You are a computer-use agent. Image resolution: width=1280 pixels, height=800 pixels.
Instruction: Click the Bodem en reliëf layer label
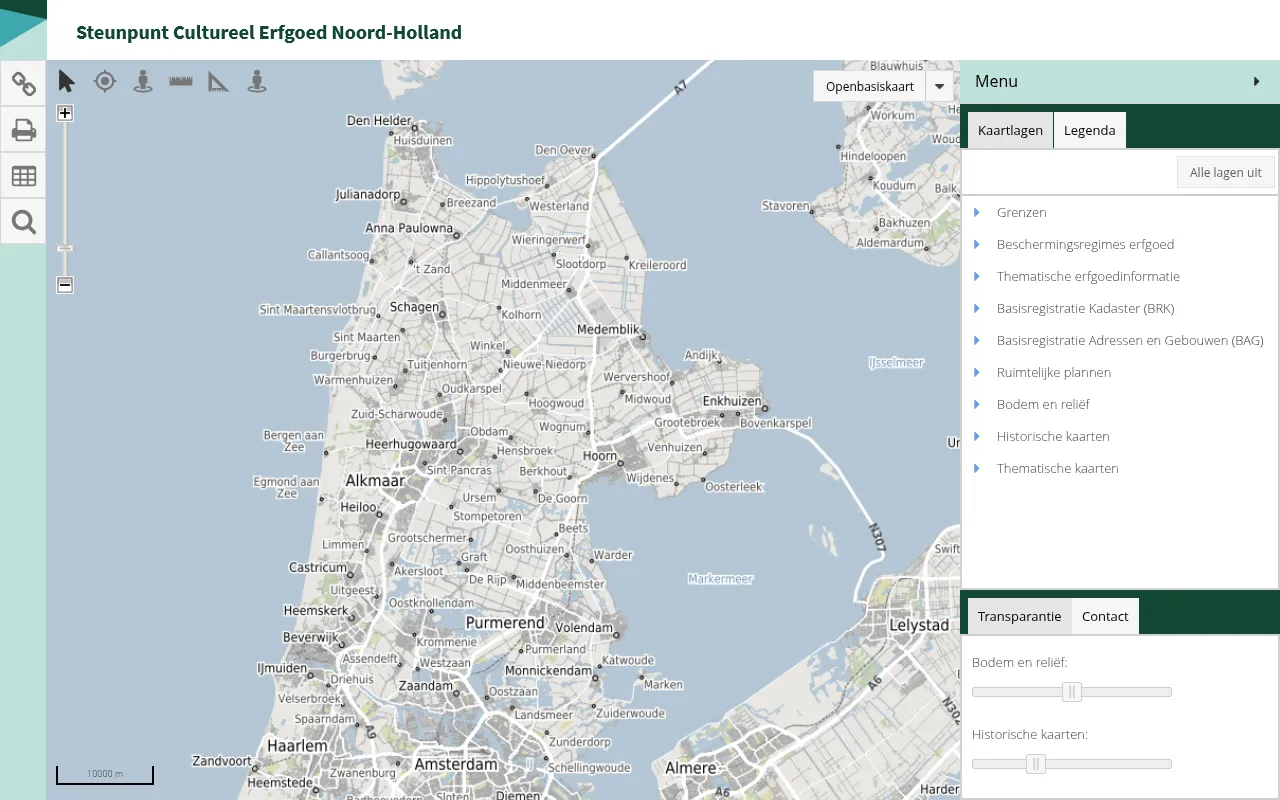click(x=1043, y=404)
